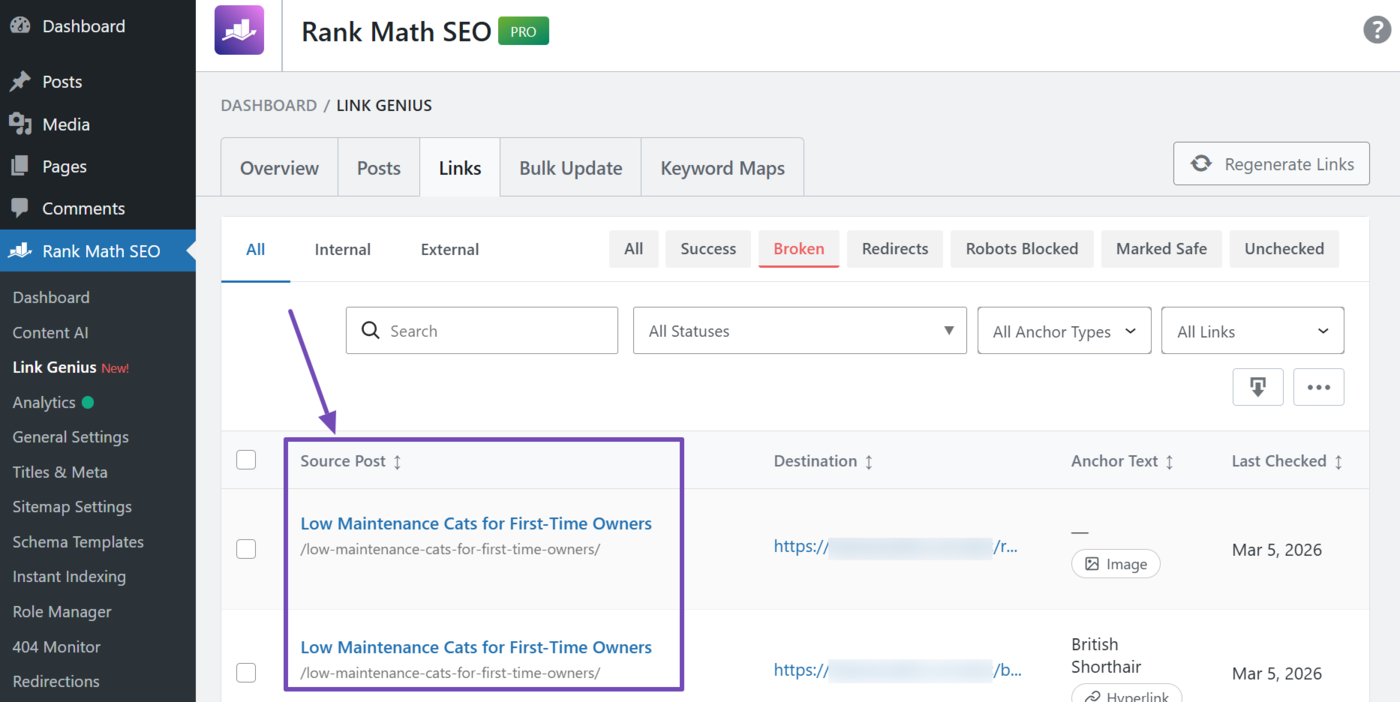Switch to the Posts tab in Link Genius

click(x=379, y=168)
